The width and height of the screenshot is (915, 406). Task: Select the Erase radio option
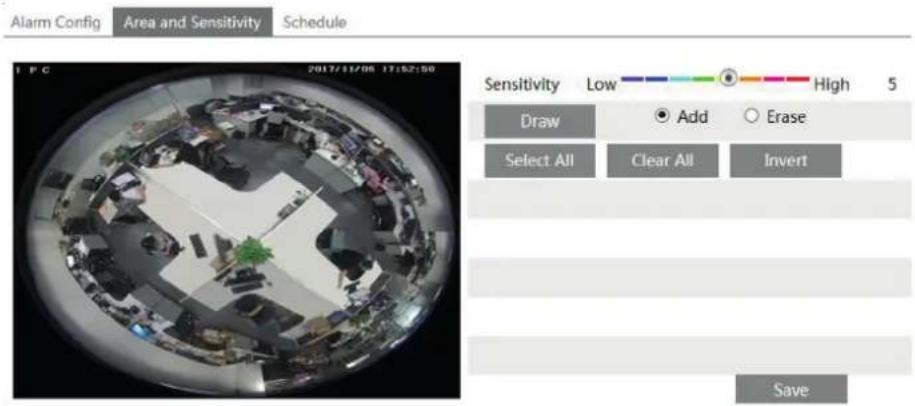pos(752,116)
